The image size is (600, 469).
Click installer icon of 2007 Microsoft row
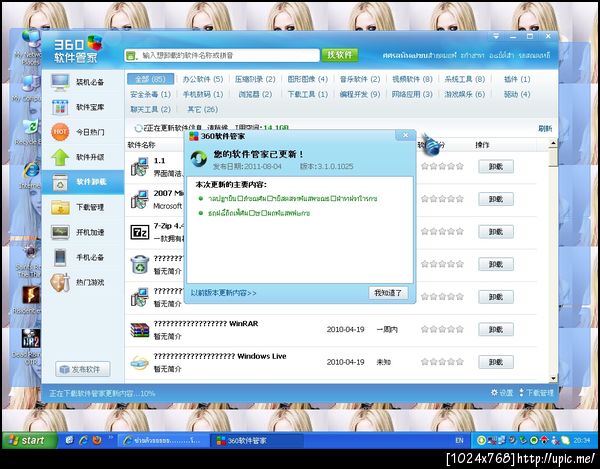pyautogui.click(x=139, y=199)
